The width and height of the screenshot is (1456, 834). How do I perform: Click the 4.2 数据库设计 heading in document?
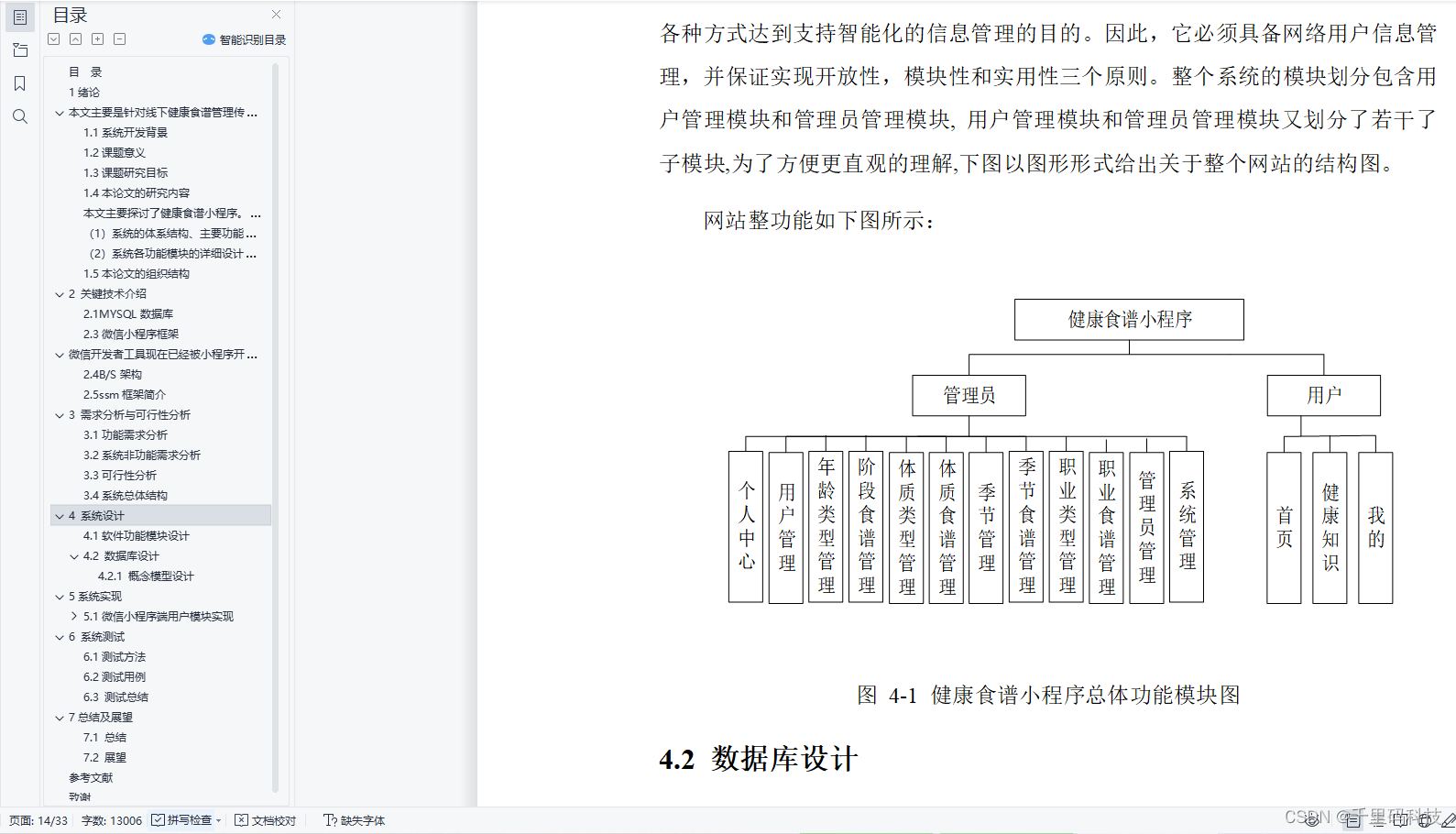pos(759,759)
